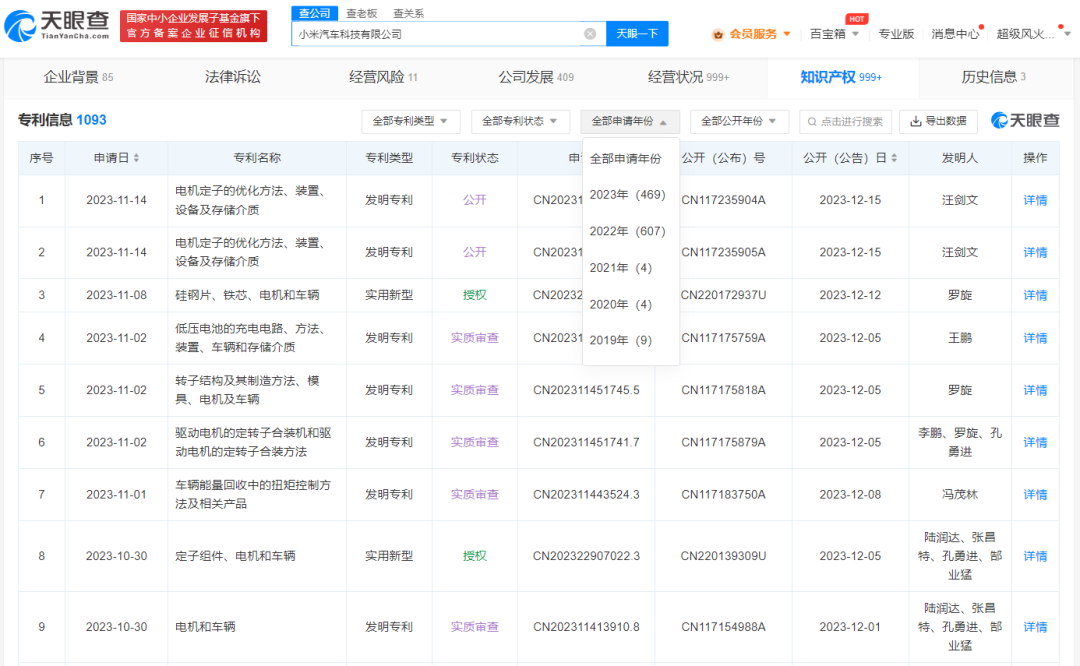1080x666 pixels.
Task: Open the 全部专利状态 dropdown
Action: point(520,121)
